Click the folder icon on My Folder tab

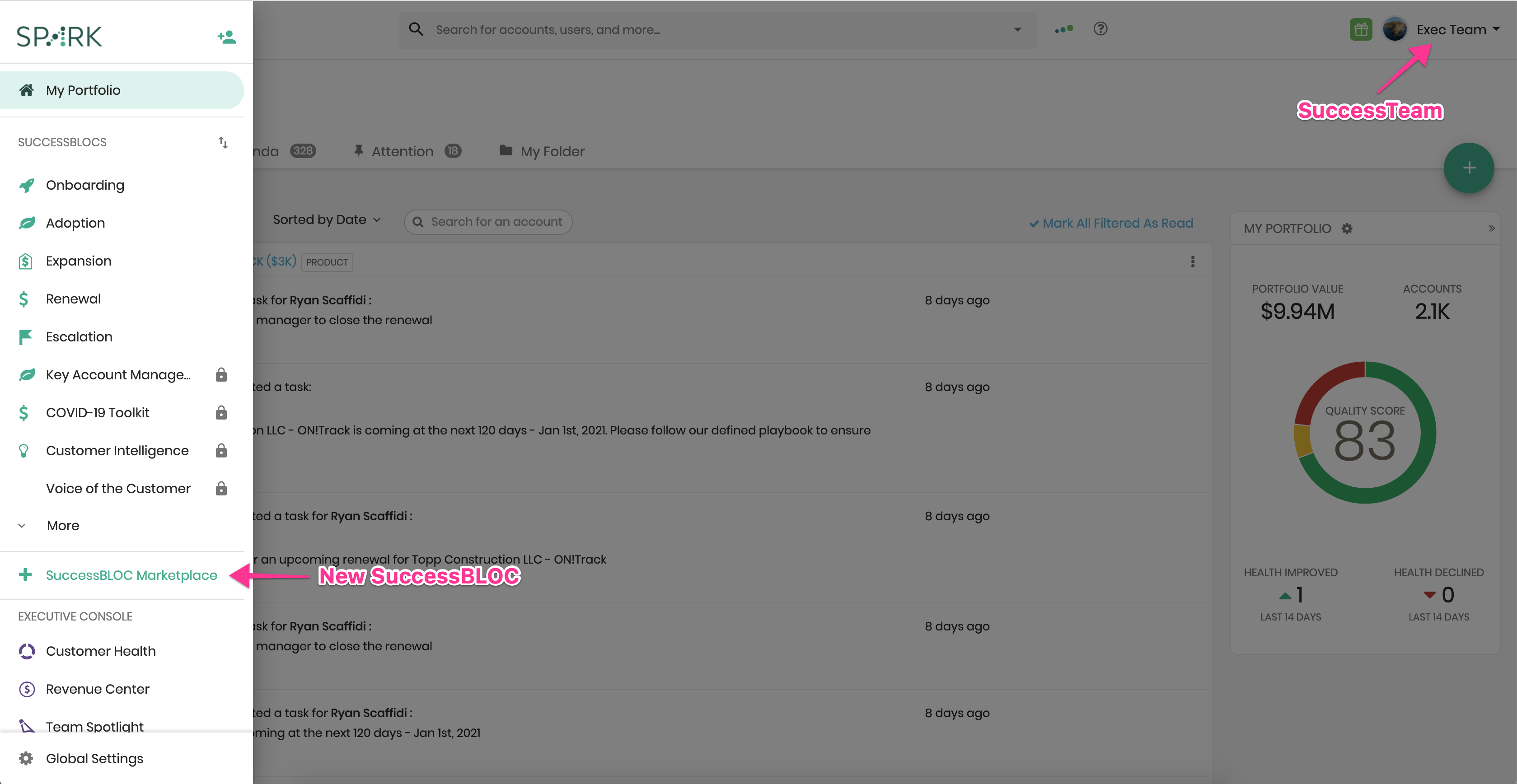(505, 150)
